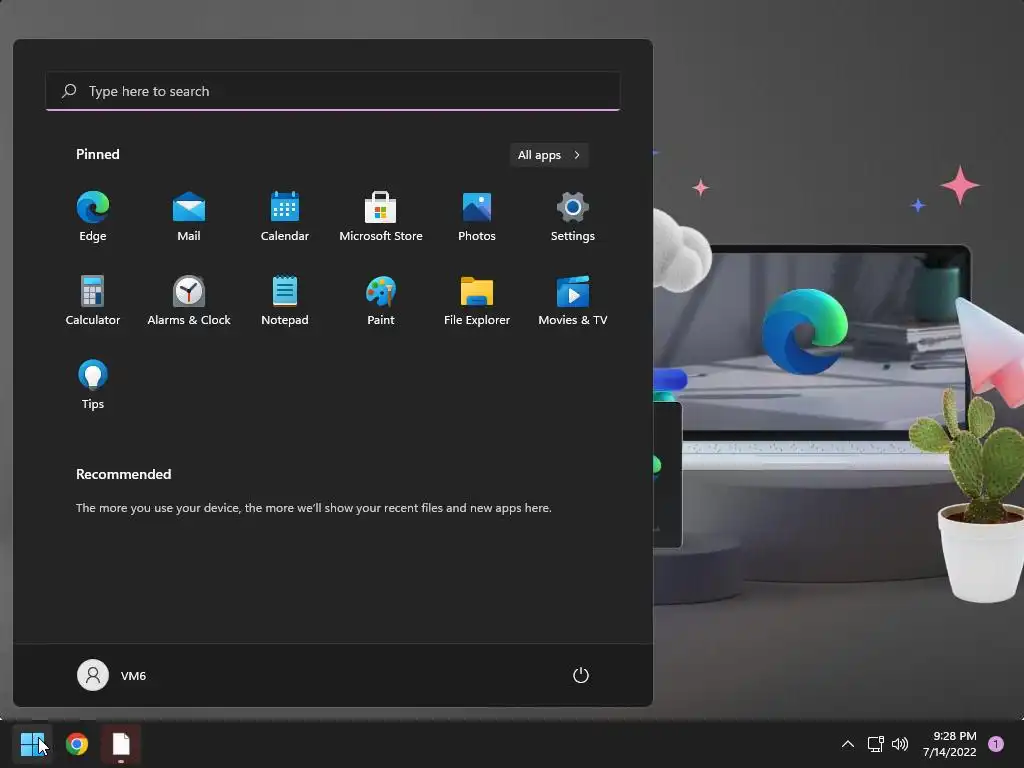This screenshot has width=1024, height=768.
Task: Open the notification count badge
Action: pos(996,744)
